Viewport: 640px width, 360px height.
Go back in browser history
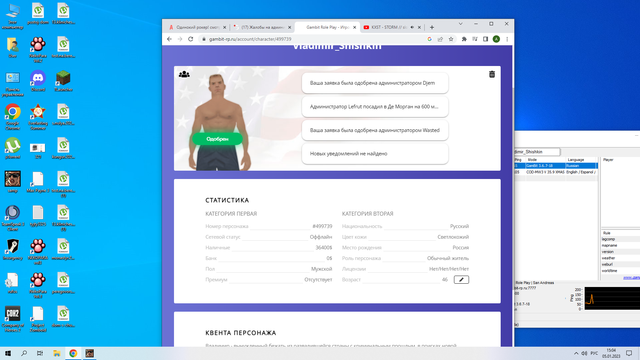pos(169,39)
